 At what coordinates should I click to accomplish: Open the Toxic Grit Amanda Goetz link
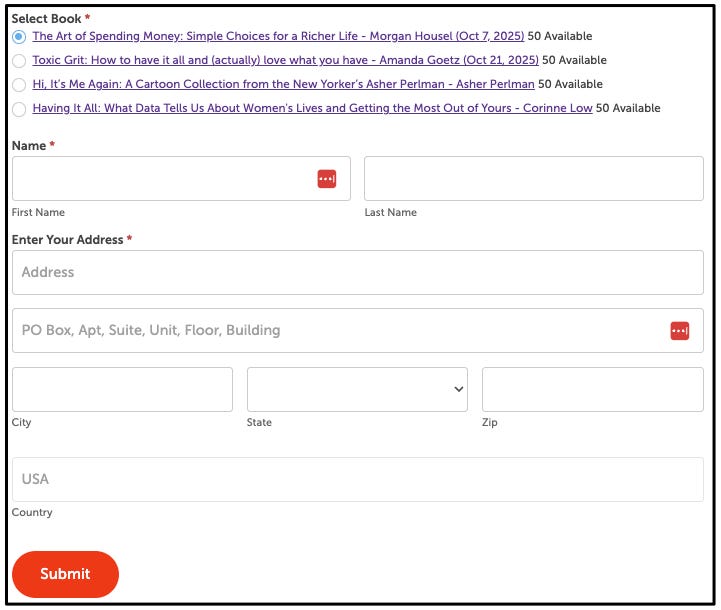[x=286, y=60]
